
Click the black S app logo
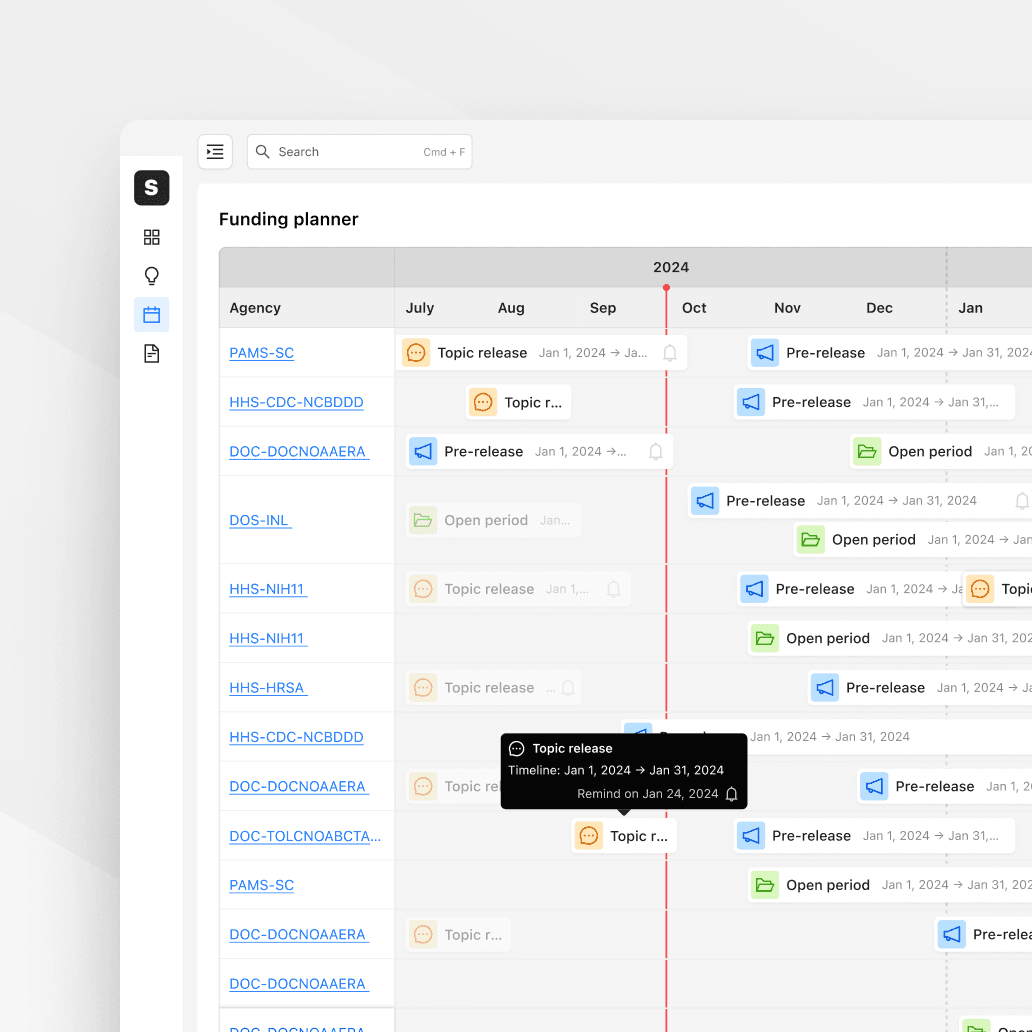(151, 188)
